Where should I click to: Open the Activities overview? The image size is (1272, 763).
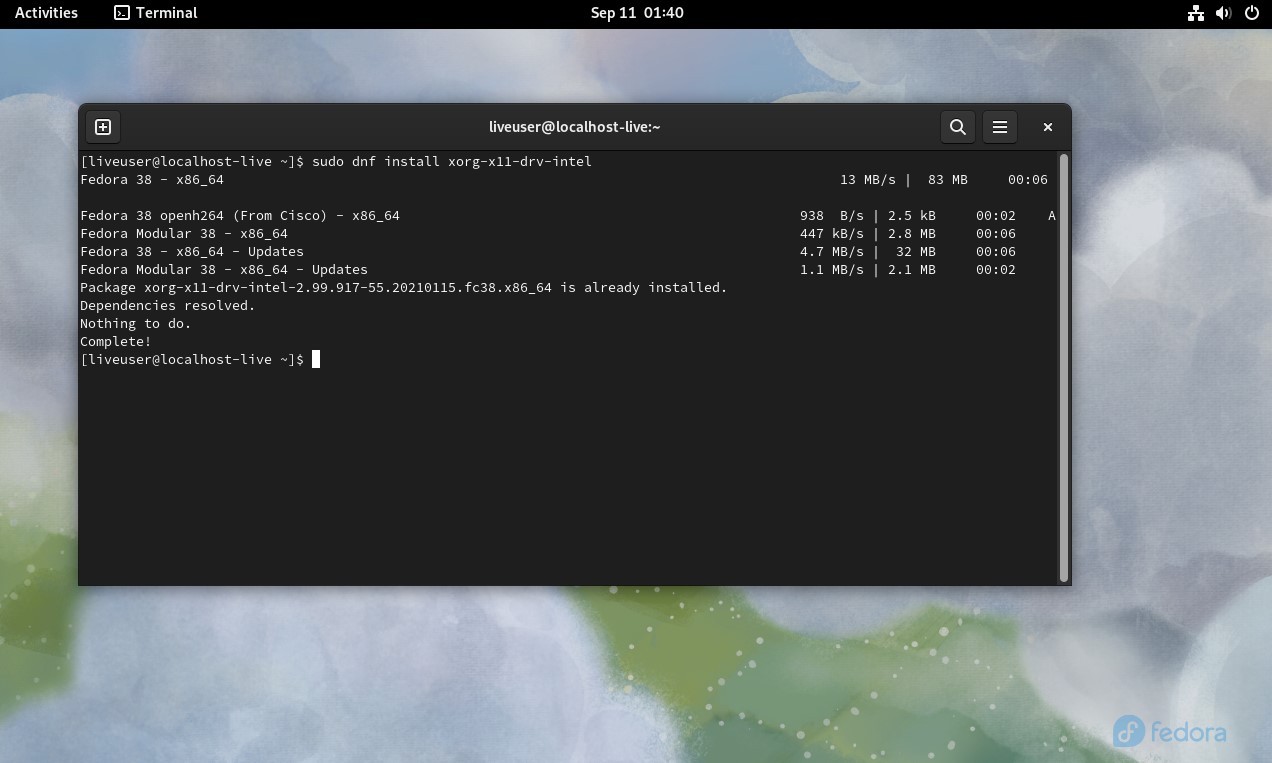click(45, 13)
